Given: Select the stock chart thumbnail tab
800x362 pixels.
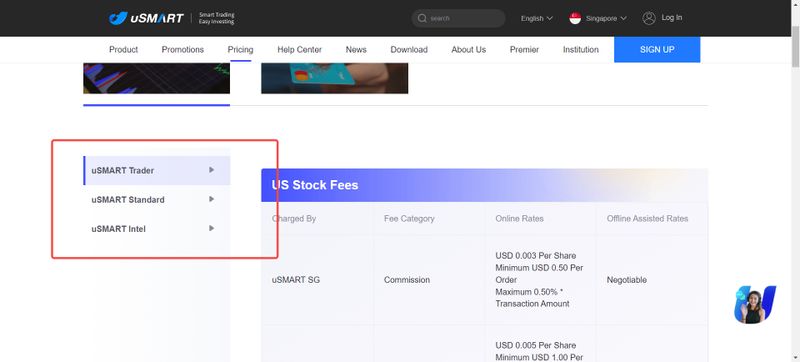Looking at the screenshot, I should click(x=157, y=78).
